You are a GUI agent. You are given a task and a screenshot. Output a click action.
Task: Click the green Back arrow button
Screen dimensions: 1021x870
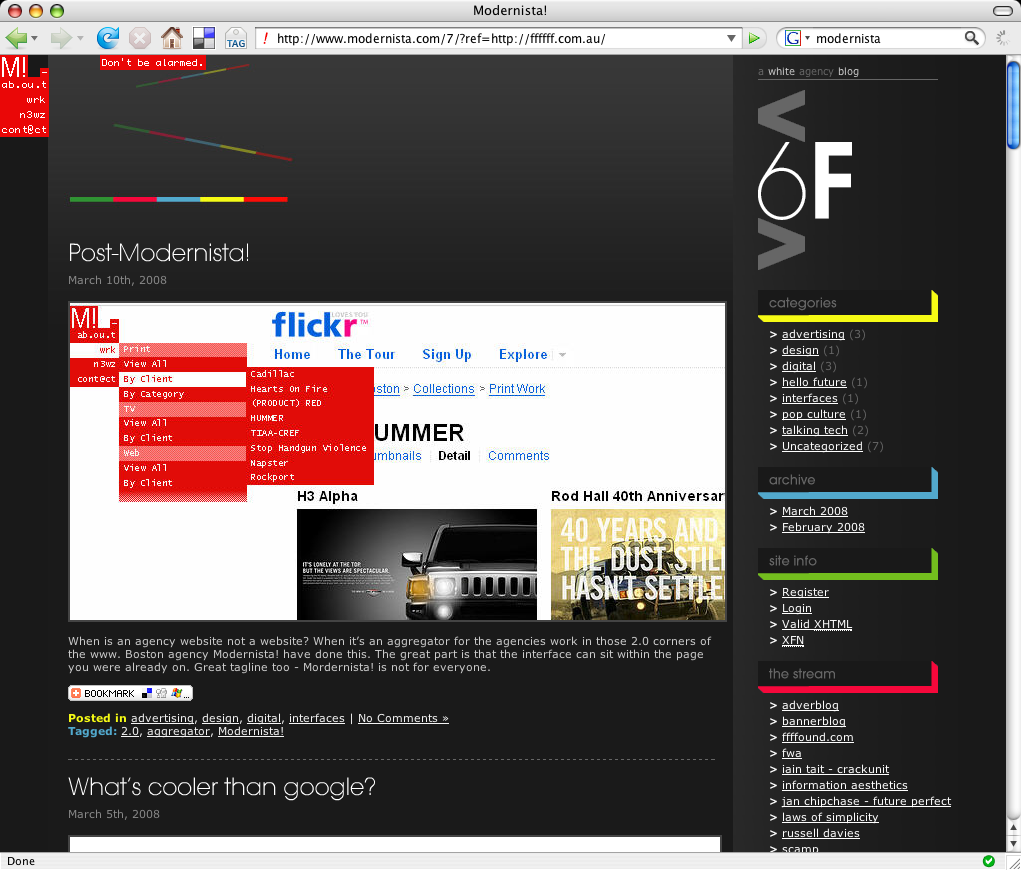point(16,38)
